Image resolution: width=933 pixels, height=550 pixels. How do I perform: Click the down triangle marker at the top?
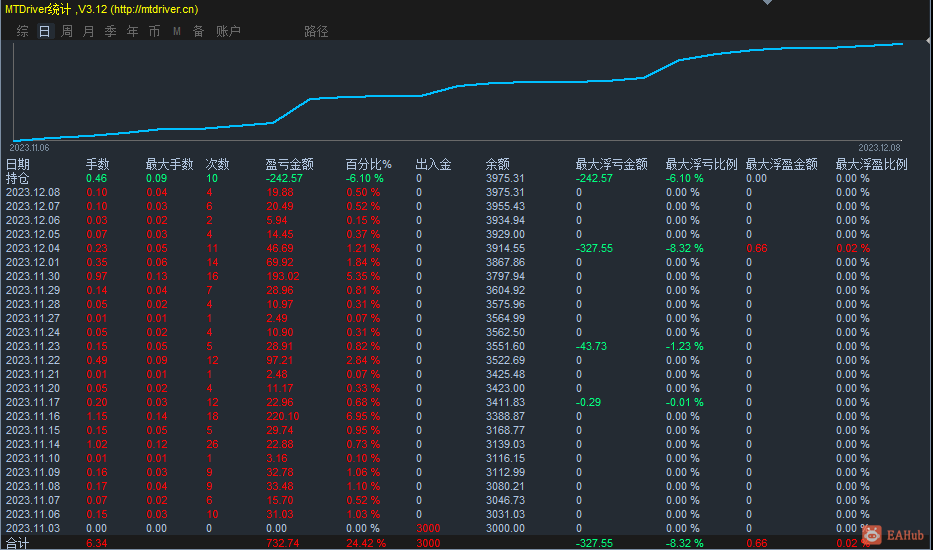click(x=767, y=3)
